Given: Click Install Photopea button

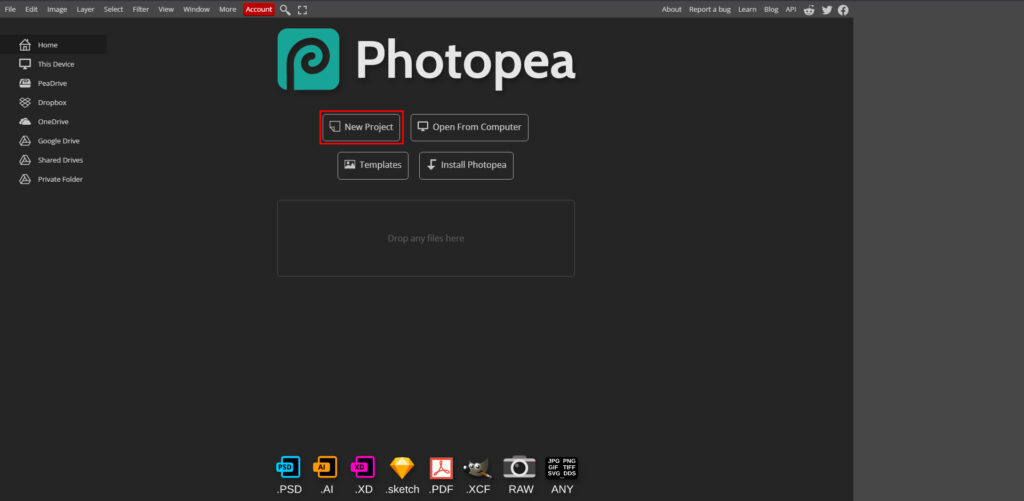Looking at the screenshot, I should [x=466, y=165].
